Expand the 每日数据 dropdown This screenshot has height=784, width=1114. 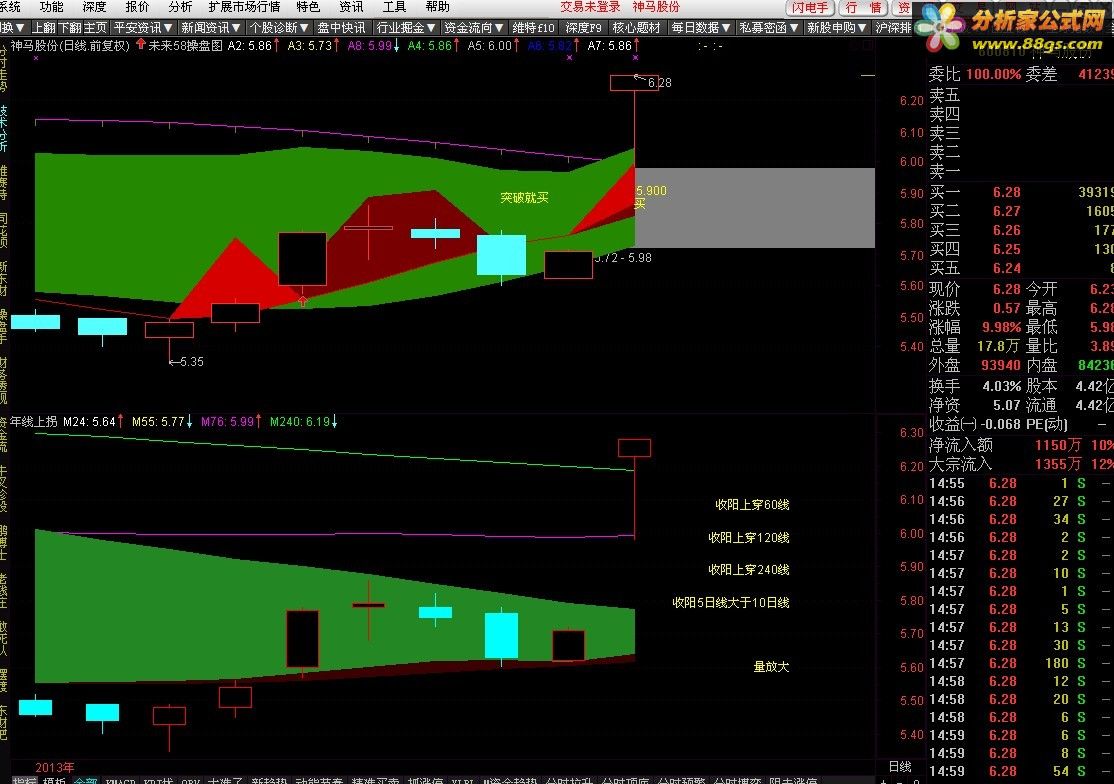click(701, 28)
